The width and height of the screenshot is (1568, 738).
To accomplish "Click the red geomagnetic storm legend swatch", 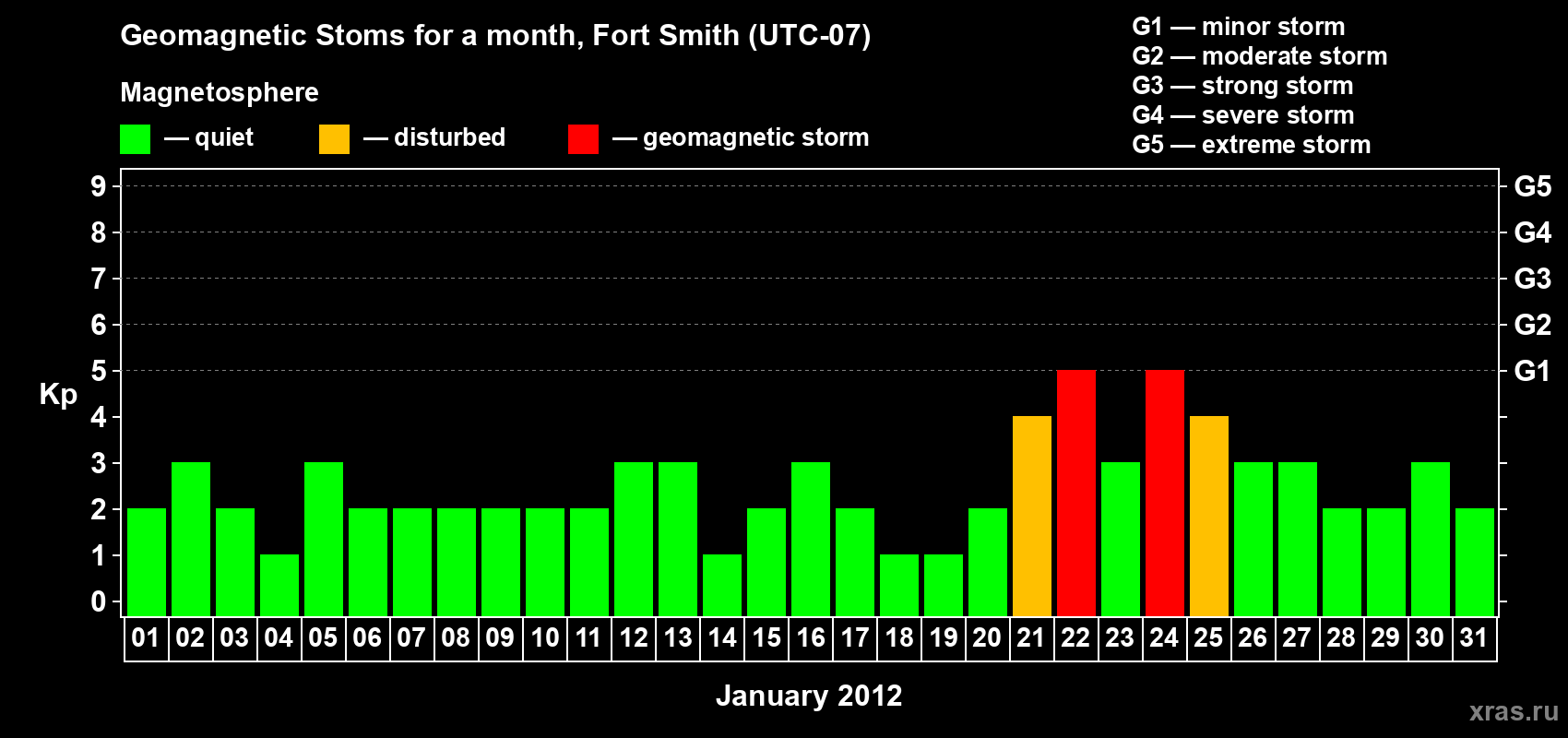I will pos(583,139).
